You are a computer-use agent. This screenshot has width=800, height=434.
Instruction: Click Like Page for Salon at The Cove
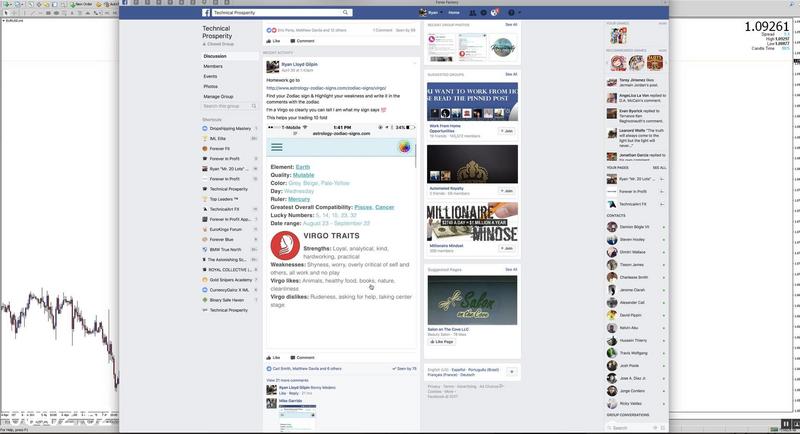441,342
